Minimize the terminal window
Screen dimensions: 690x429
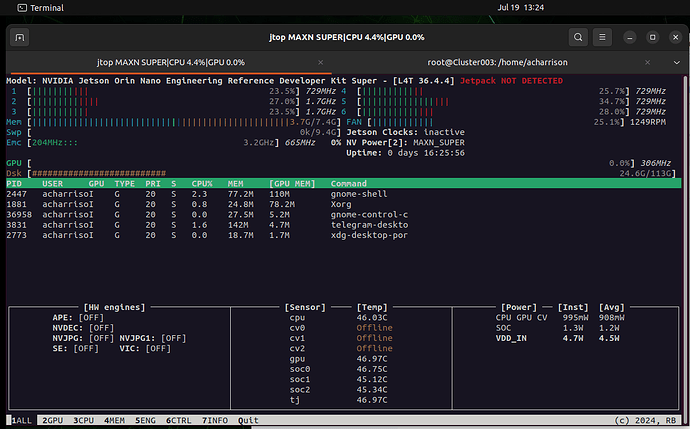pyautogui.click(x=630, y=37)
